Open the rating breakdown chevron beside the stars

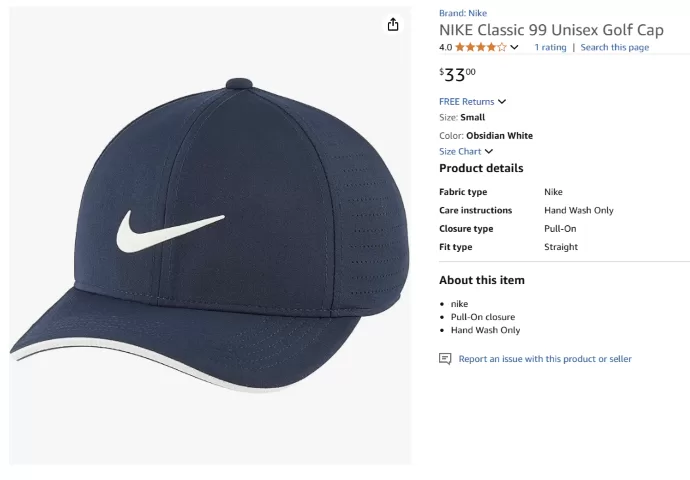coord(515,47)
